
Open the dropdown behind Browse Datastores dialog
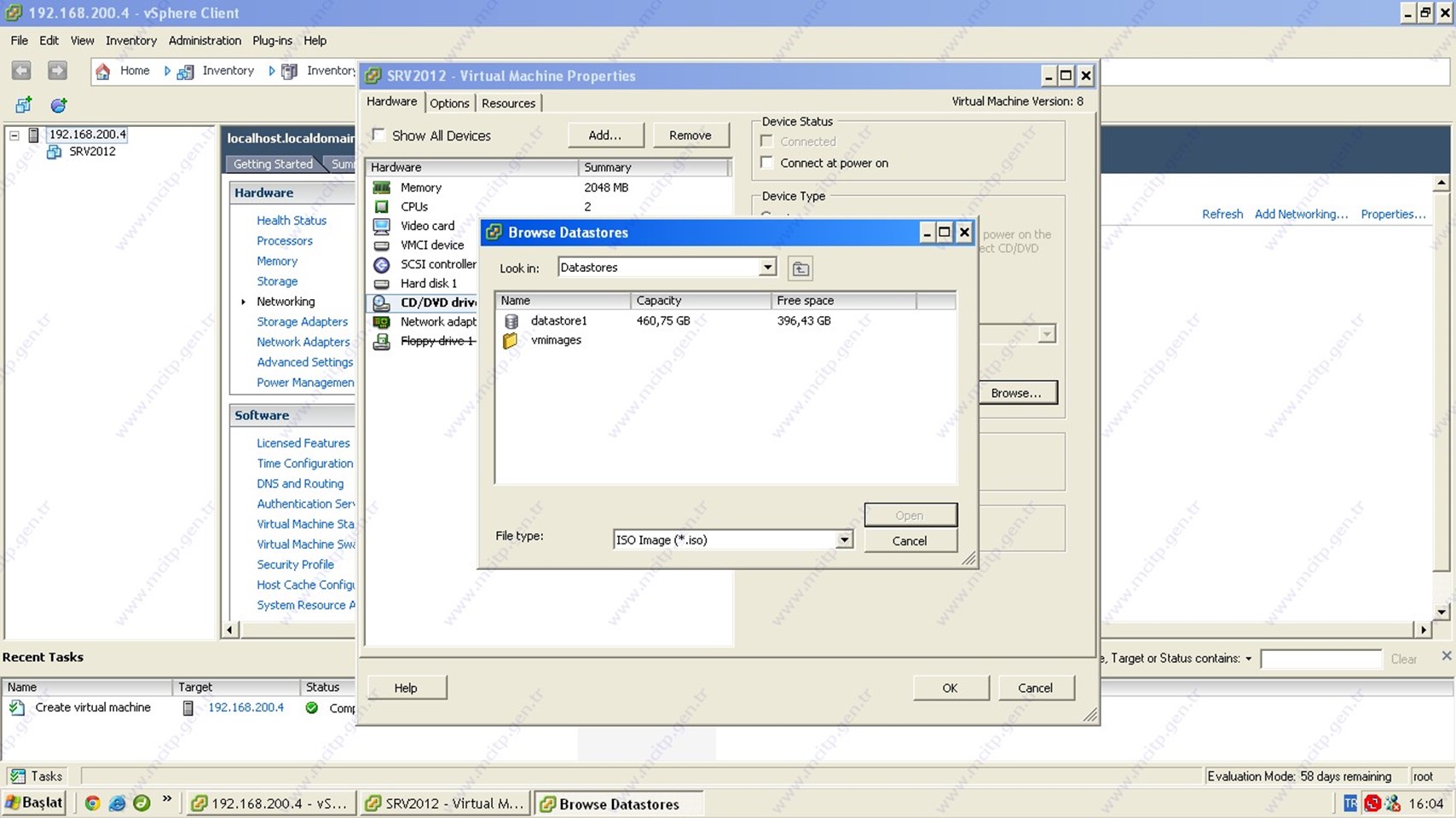1047,335
